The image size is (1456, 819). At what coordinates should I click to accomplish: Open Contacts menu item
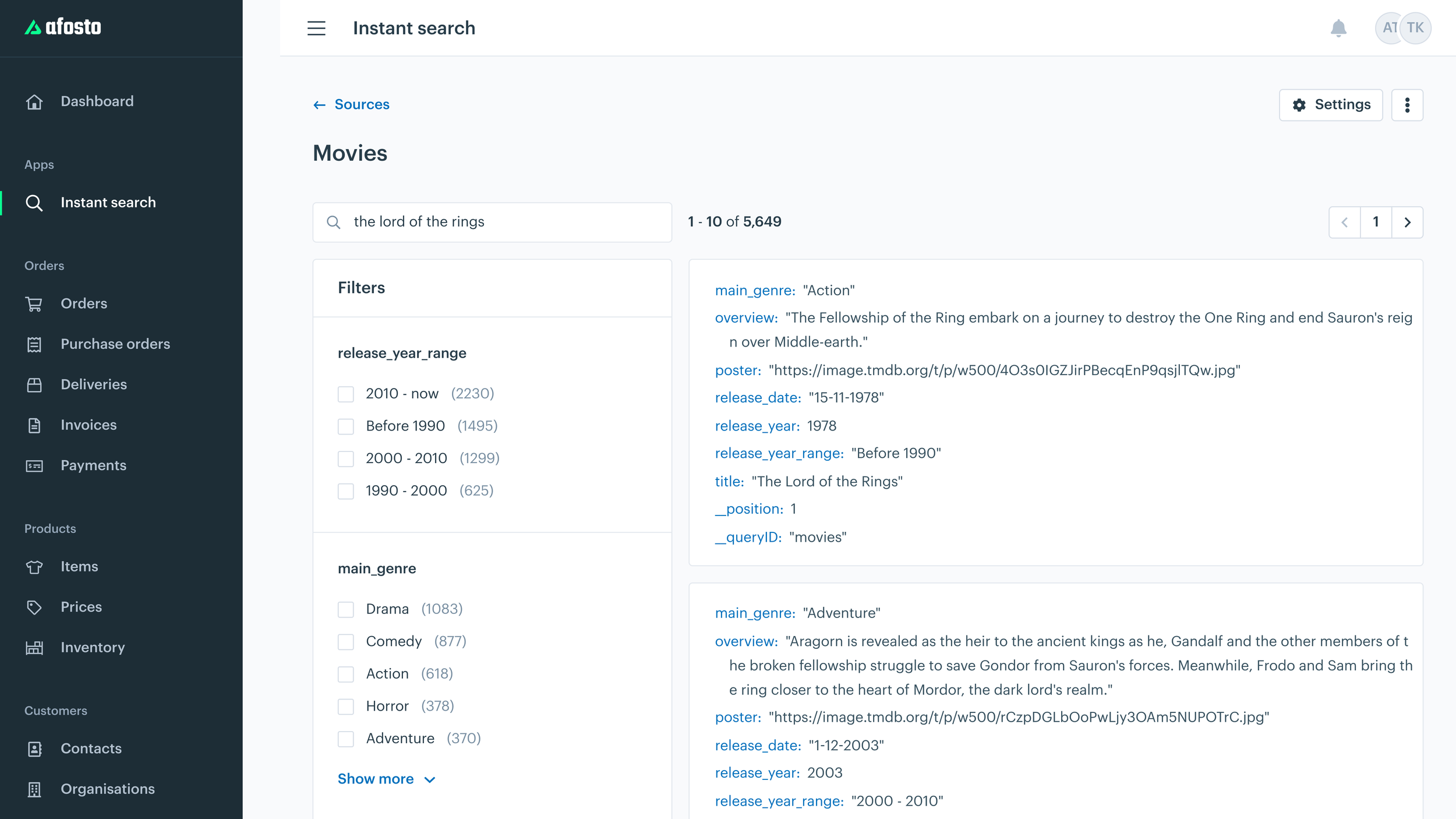91,749
